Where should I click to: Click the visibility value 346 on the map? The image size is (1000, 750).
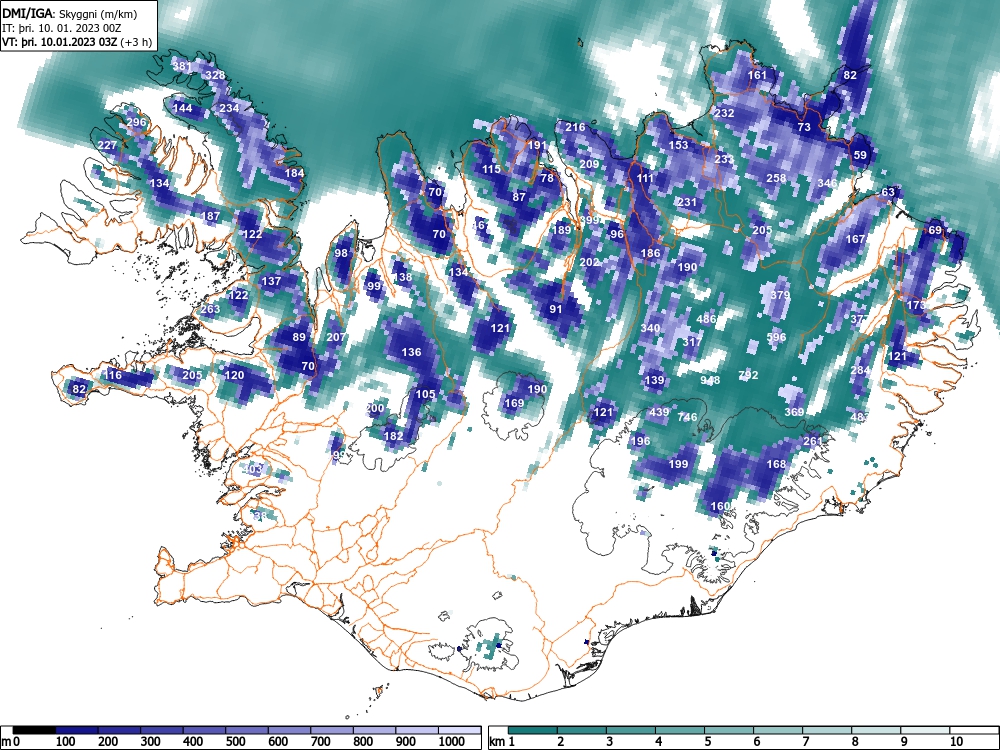click(827, 183)
